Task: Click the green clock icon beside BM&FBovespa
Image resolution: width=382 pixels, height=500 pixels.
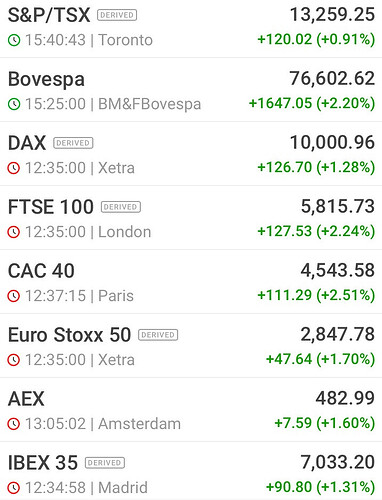Action: (14, 104)
